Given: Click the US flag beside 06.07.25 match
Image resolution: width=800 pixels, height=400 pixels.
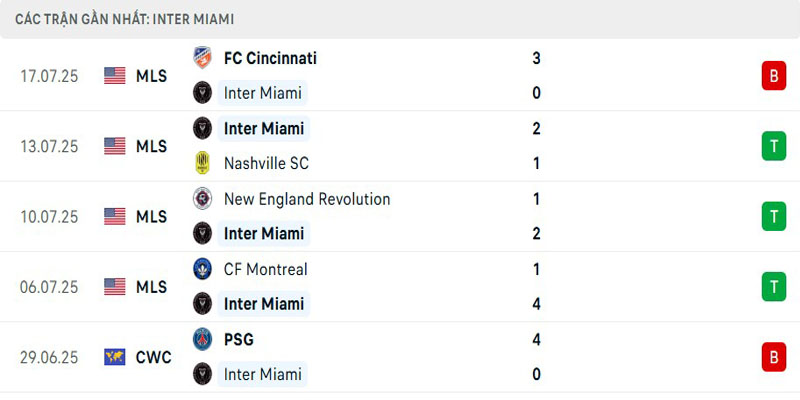Looking at the screenshot, I should [115, 287].
